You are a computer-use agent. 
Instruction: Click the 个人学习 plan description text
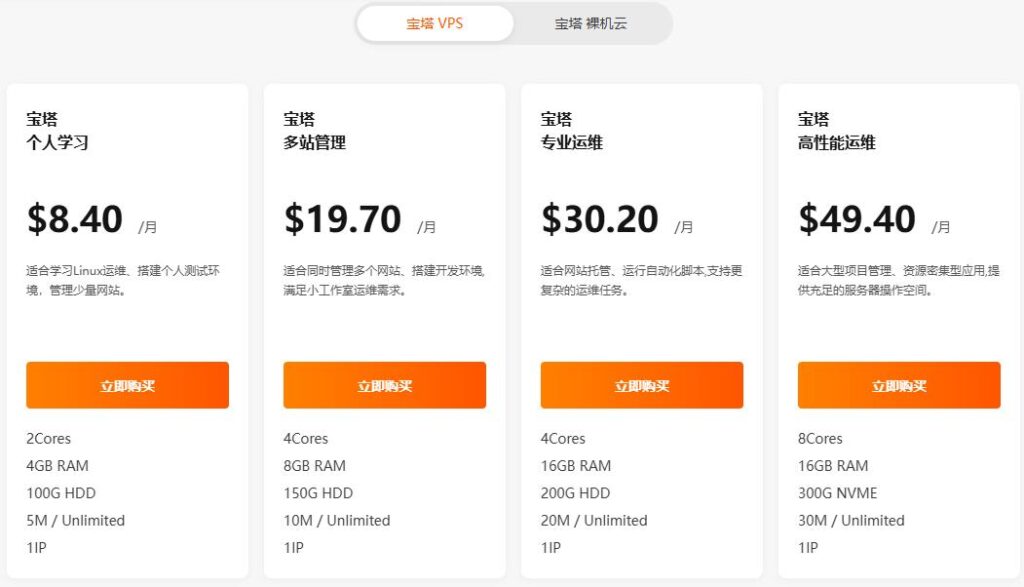point(127,280)
